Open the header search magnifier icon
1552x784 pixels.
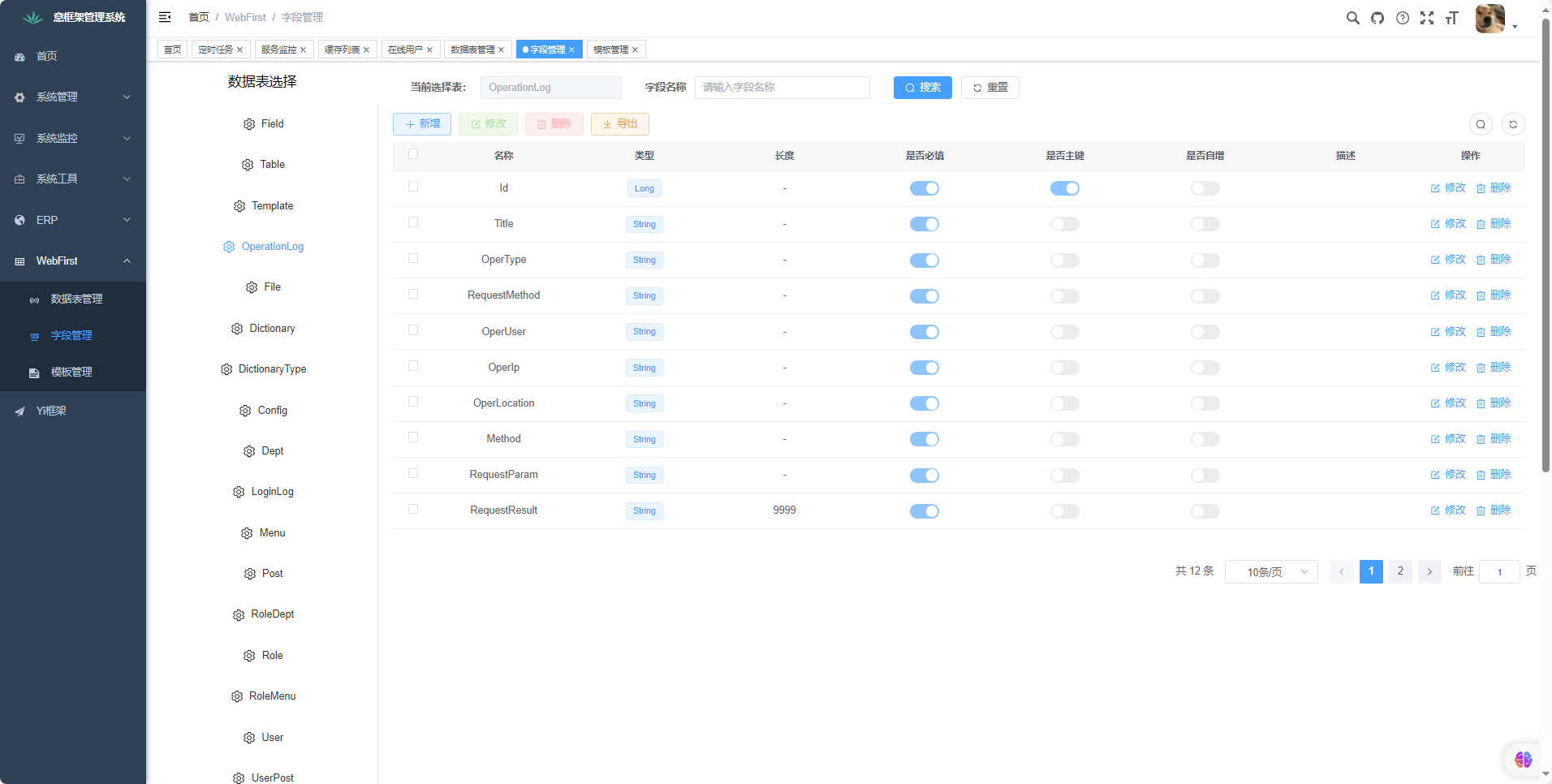1352,18
